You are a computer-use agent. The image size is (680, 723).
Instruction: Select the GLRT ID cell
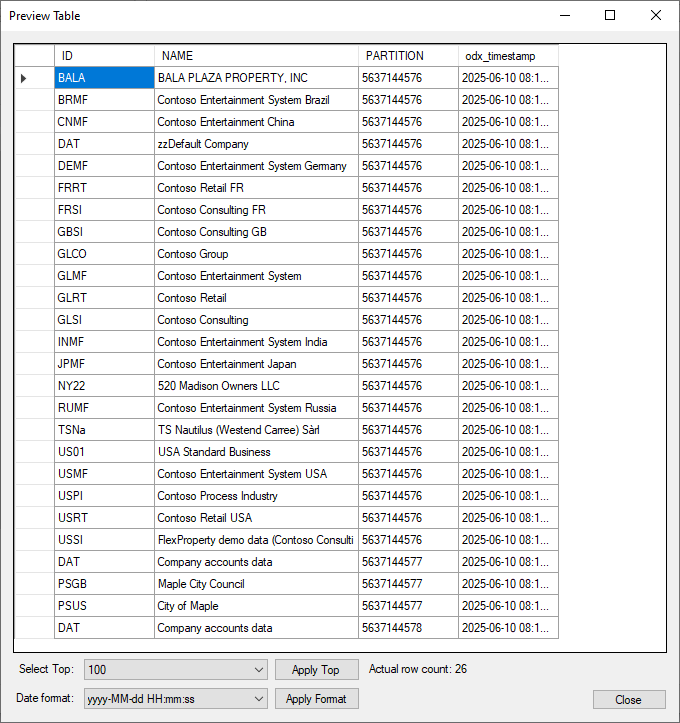(104, 298)
